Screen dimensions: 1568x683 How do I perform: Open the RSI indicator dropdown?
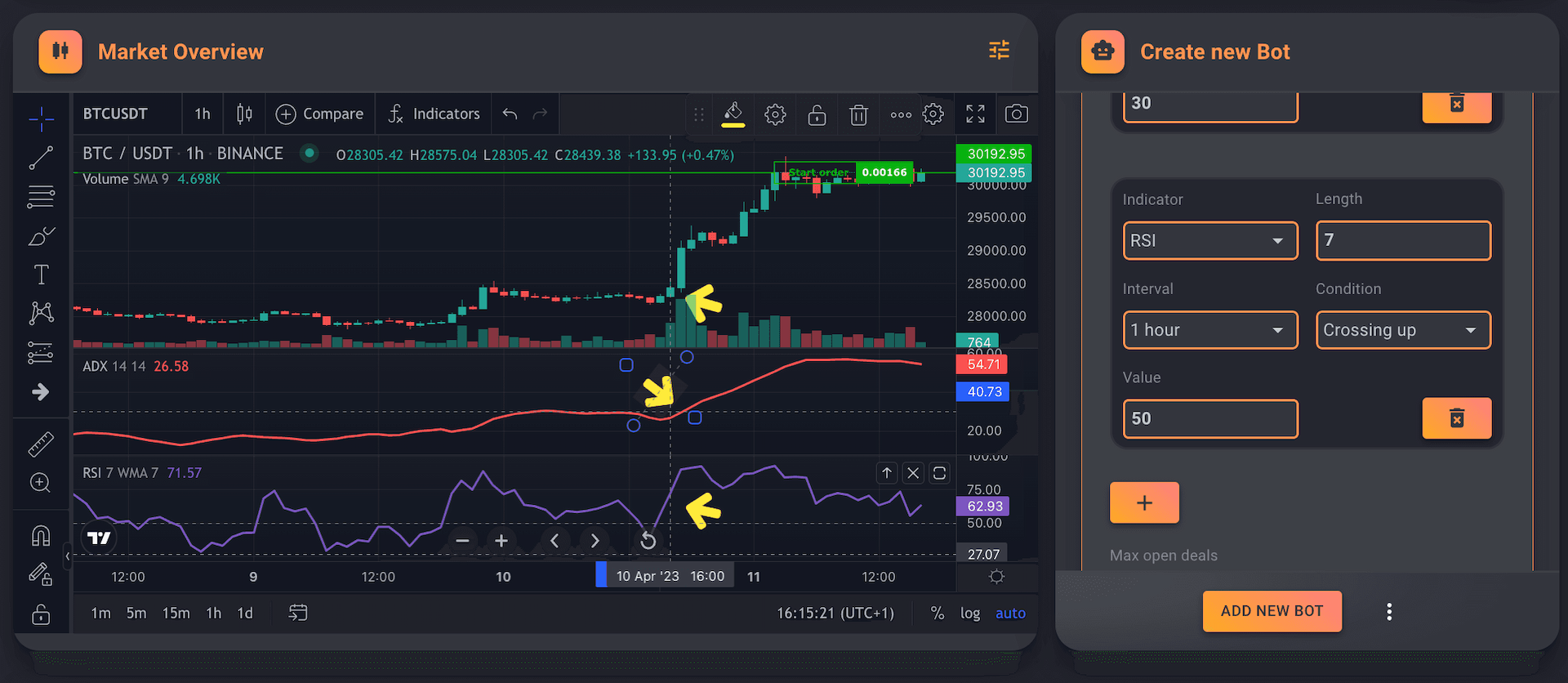(x=1209, y=241)
